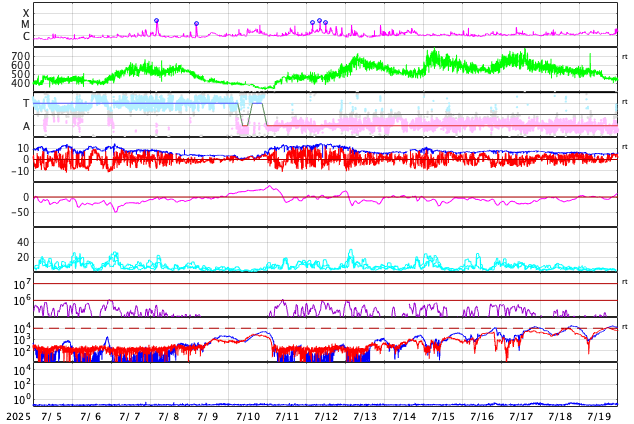This screenshot has height=424, width=634.
Task: Click the 7/16 date label
Action: 482,417
